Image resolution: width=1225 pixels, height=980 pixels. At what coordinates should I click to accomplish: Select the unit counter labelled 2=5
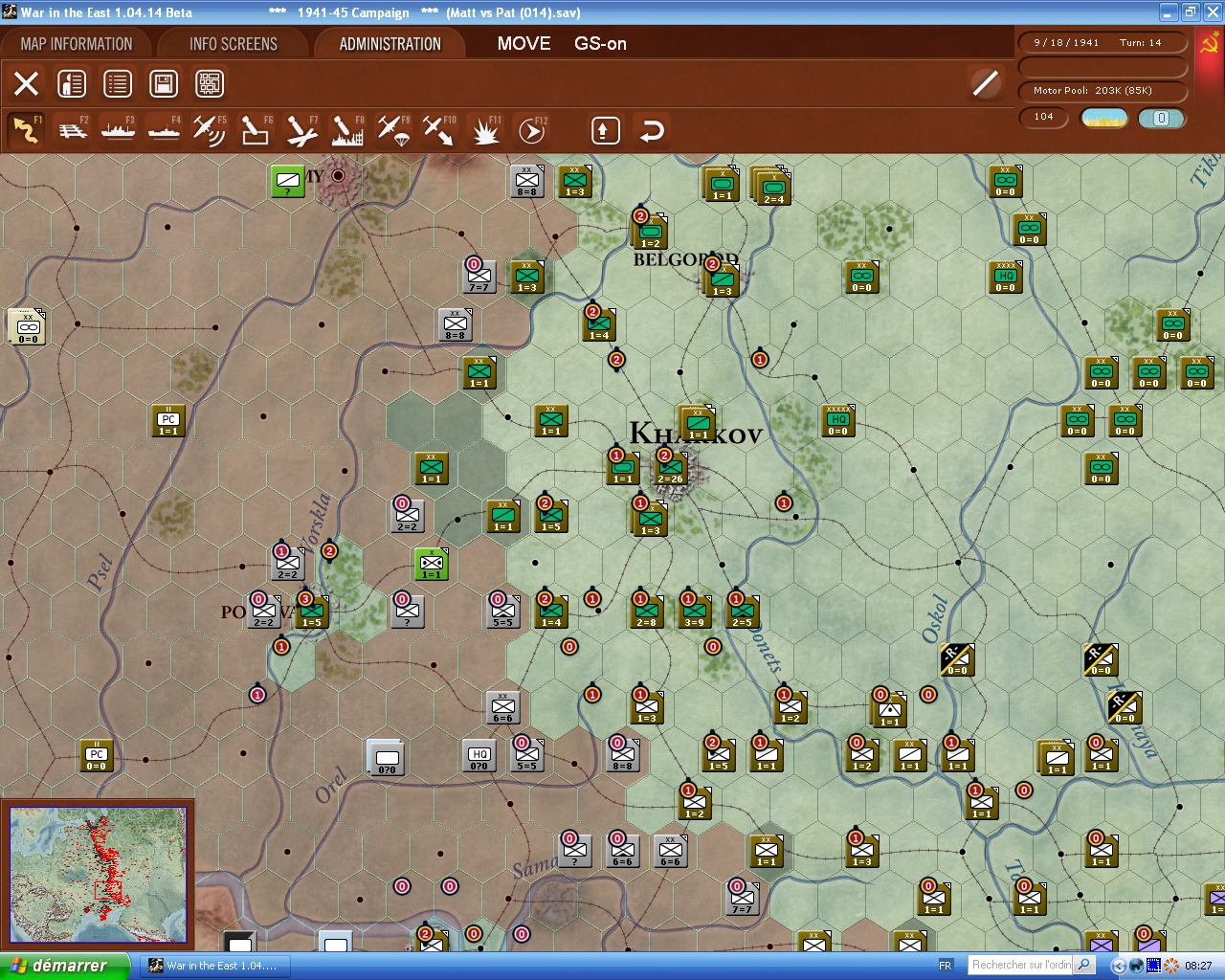[743, 612]
